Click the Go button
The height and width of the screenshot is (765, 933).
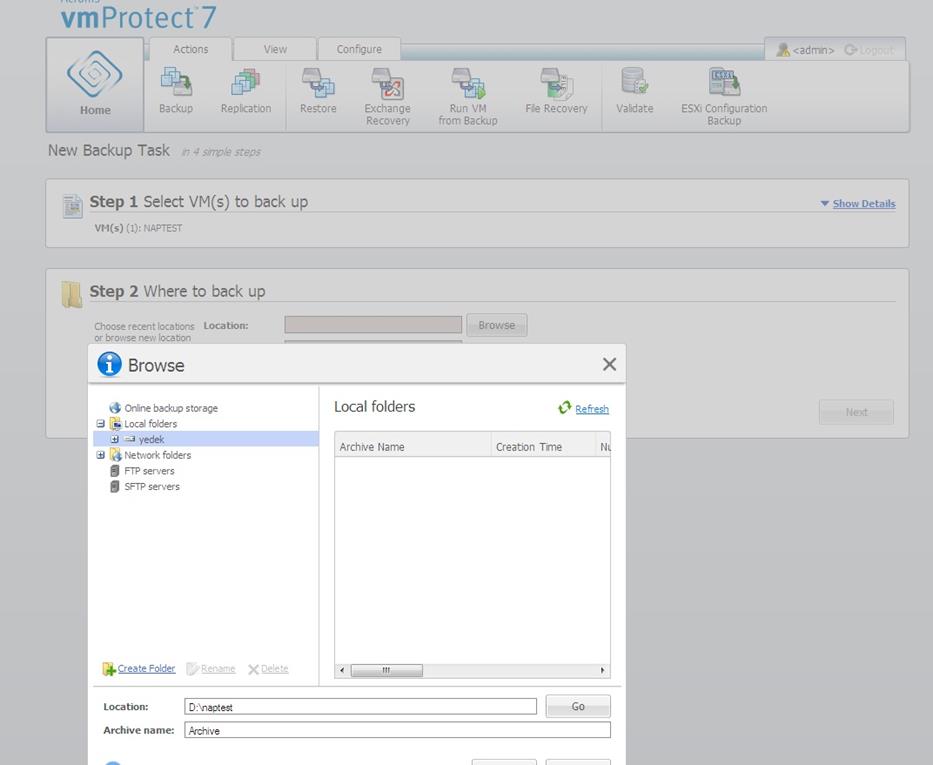pos(578,706)
